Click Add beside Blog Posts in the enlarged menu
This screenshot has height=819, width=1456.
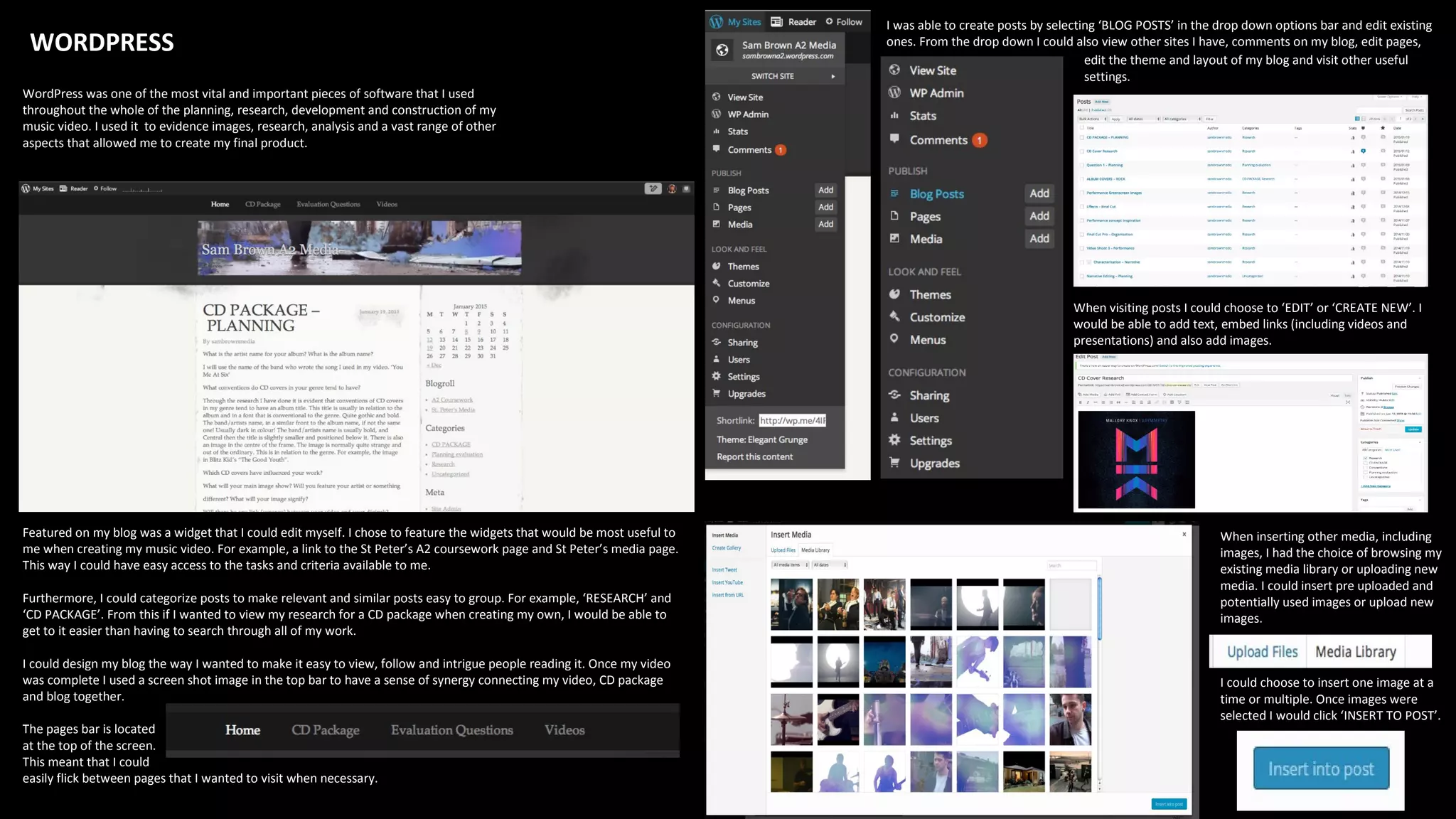click(x=1039, y=193)
